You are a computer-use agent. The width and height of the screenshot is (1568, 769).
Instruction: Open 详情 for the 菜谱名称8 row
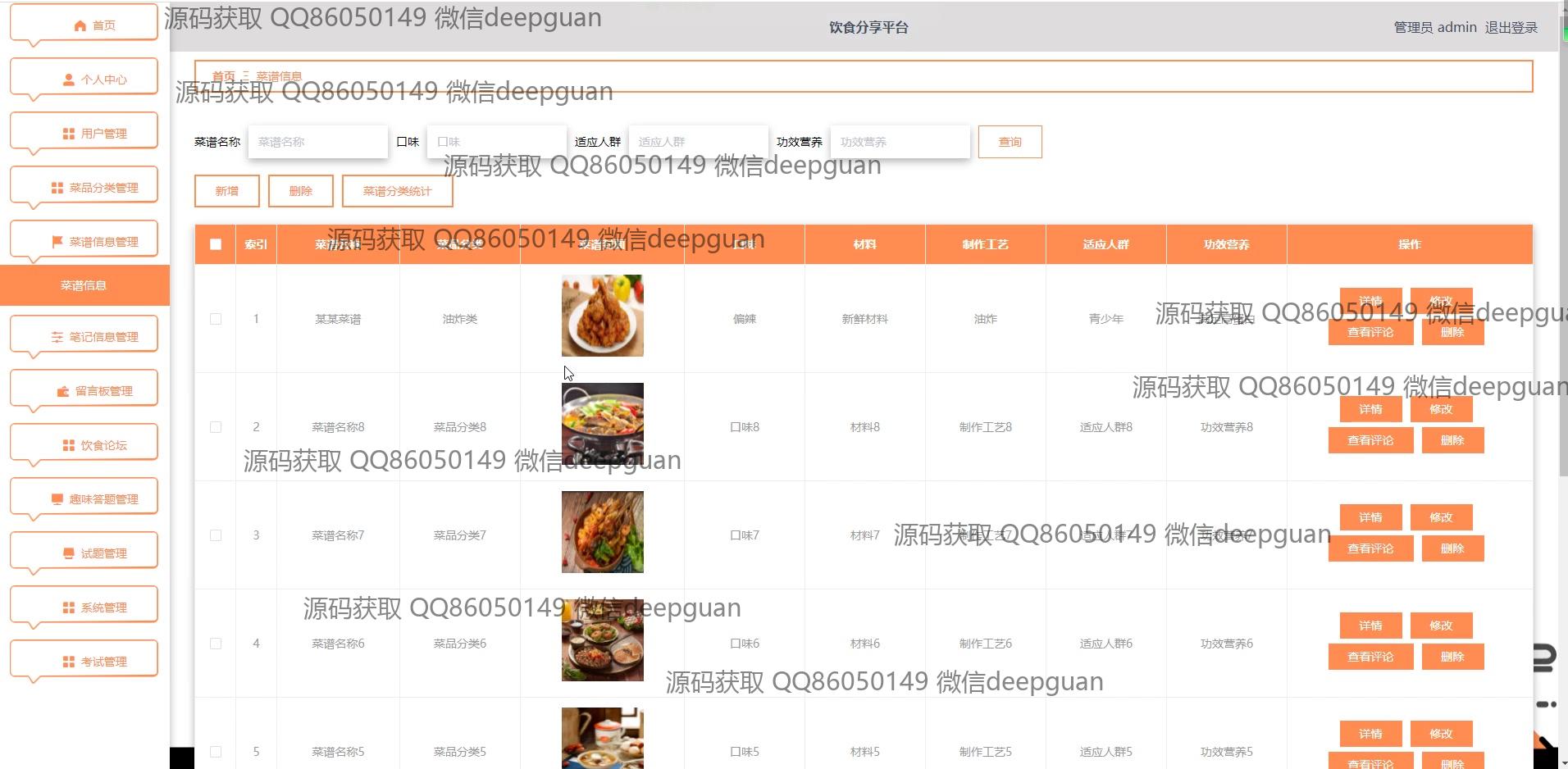(x=1371, y=409)
